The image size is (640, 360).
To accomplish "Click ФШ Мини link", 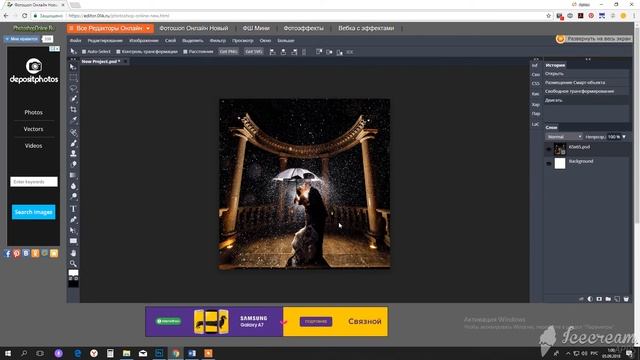I will pyautogui.click(x=256, y=28).
